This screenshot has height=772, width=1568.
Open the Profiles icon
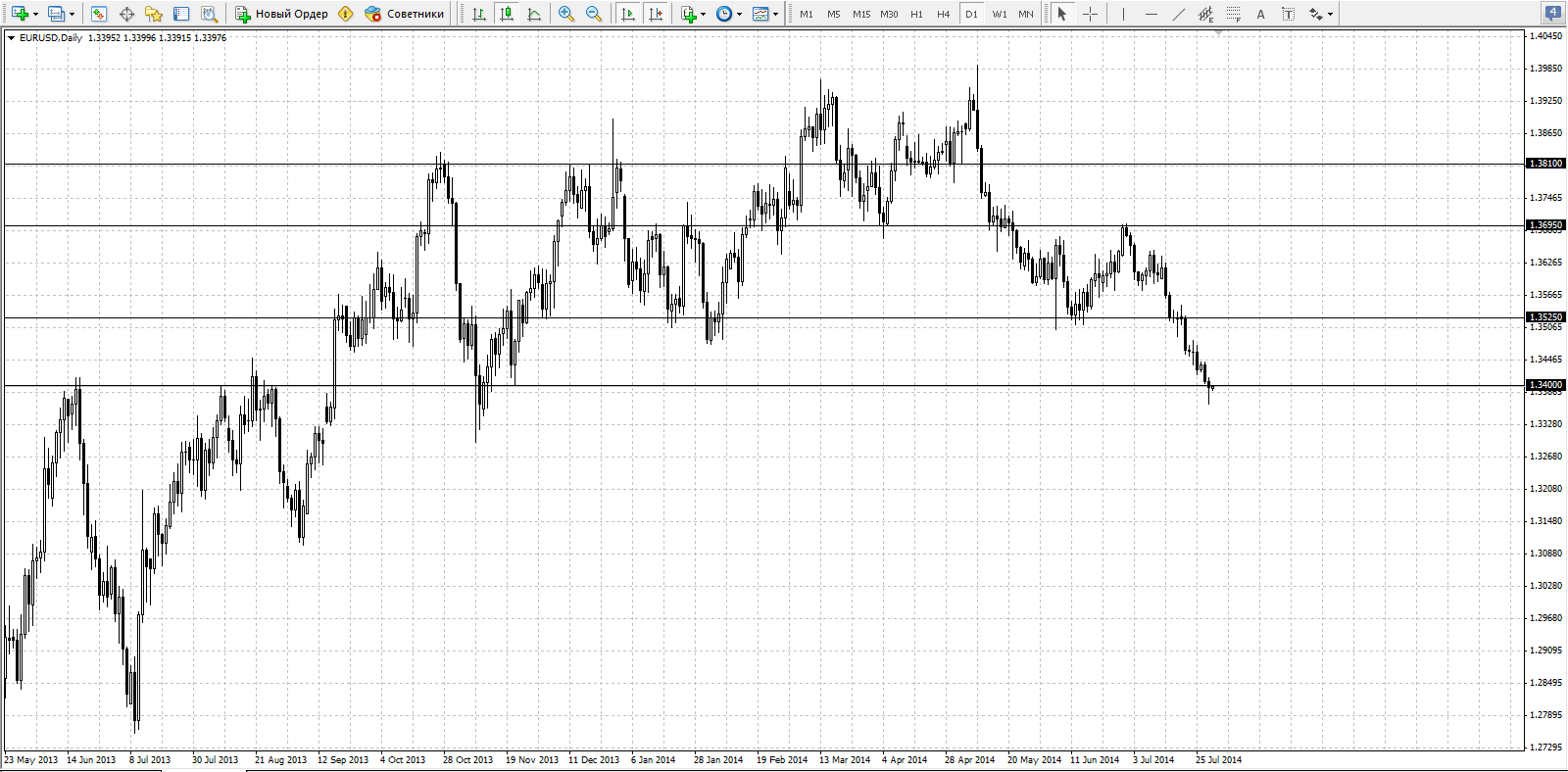pyautogui.click(x=57, y=14)
